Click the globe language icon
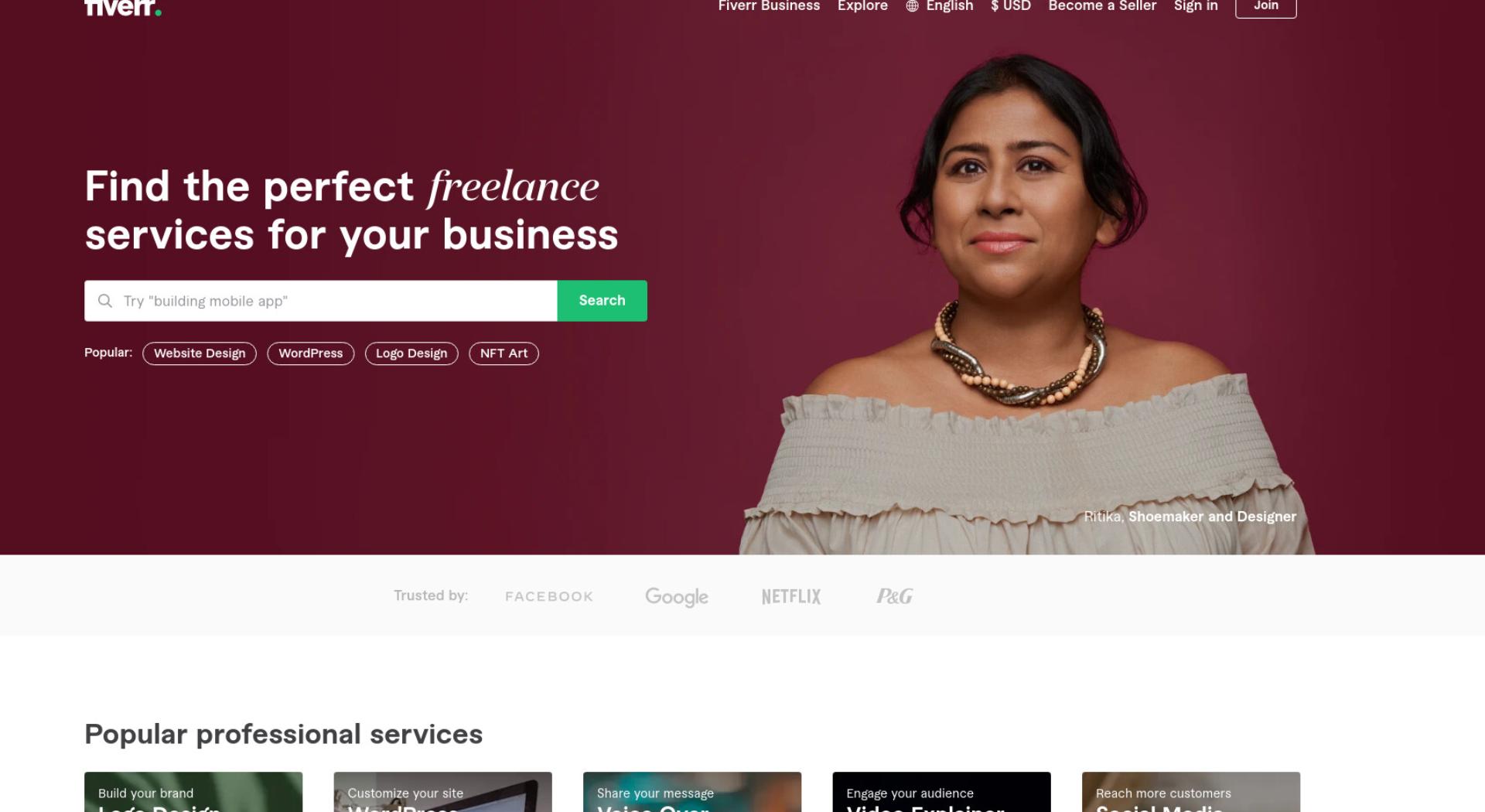 (x=912, y=6)
